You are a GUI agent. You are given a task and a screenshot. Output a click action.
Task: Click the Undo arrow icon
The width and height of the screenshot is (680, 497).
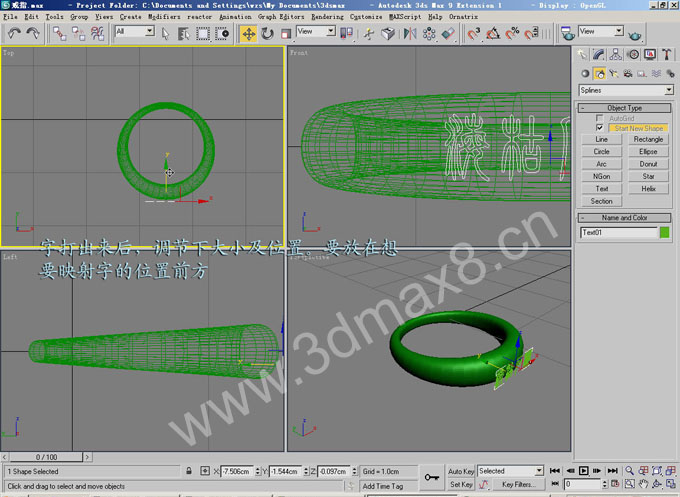(14, 33)
